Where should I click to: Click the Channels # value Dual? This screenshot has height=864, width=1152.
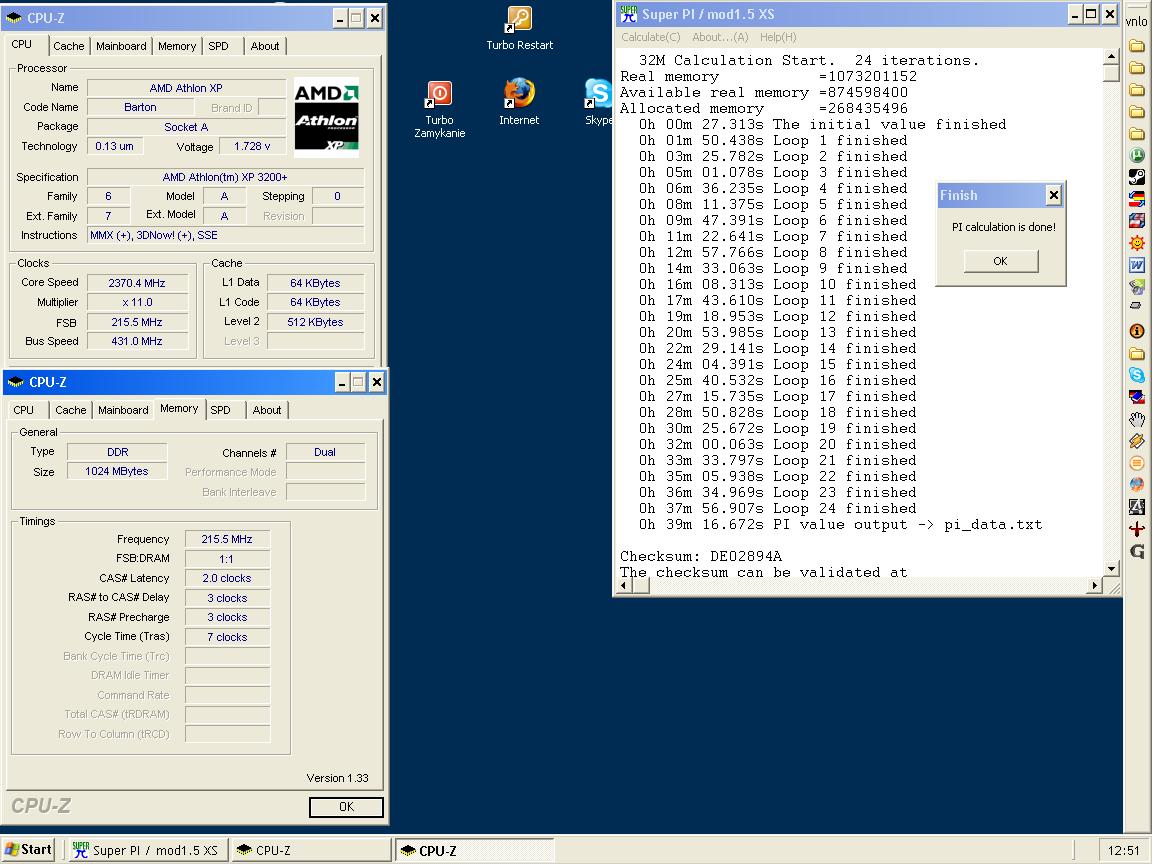[x=325, y=452]
